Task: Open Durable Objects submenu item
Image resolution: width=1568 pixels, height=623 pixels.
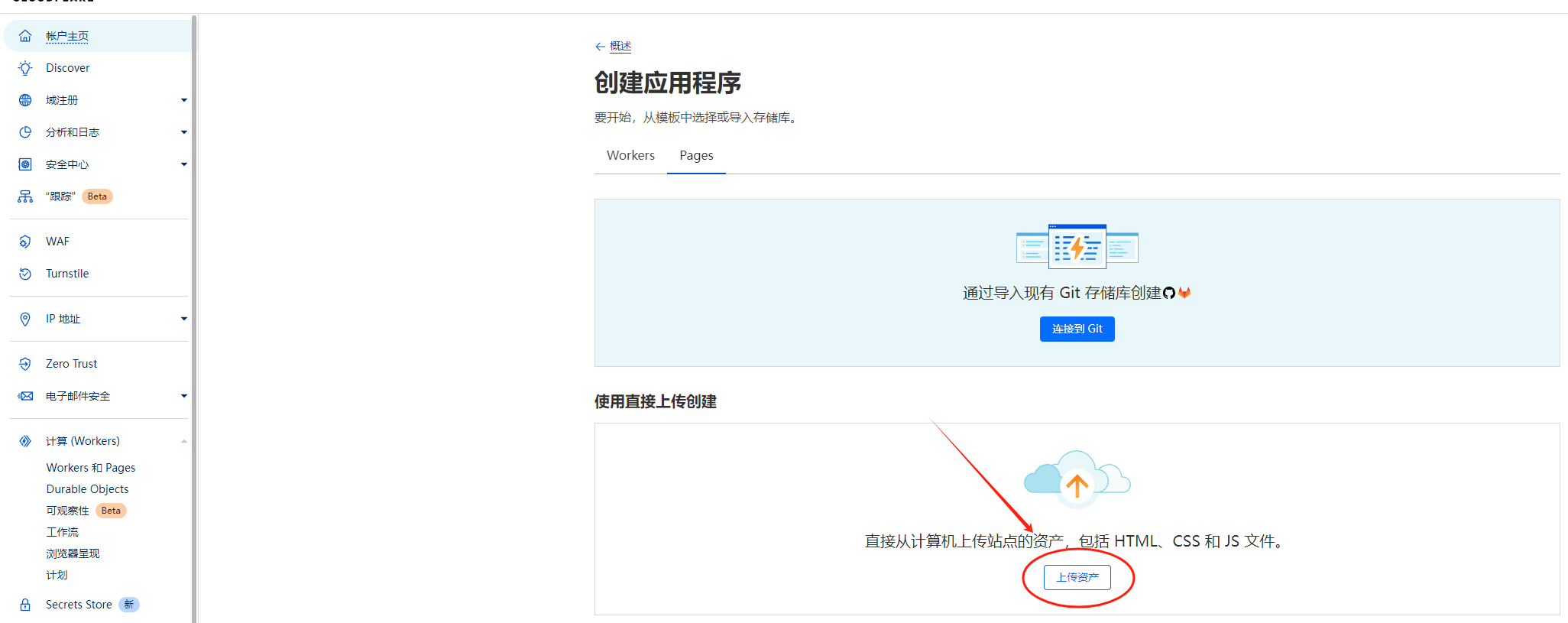Action: click(87, 489)
